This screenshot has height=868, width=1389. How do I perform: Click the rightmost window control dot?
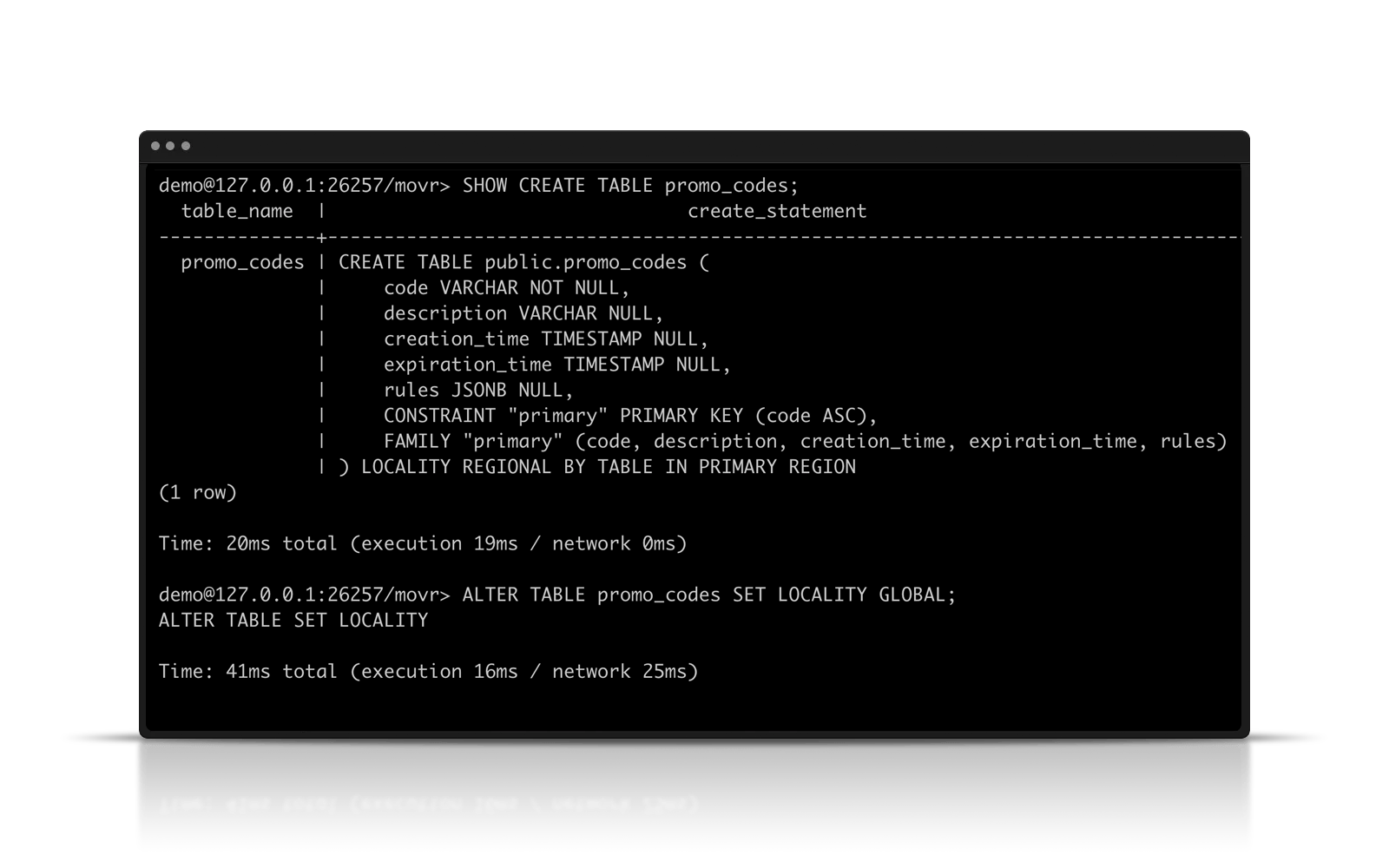tap(186, 146)
